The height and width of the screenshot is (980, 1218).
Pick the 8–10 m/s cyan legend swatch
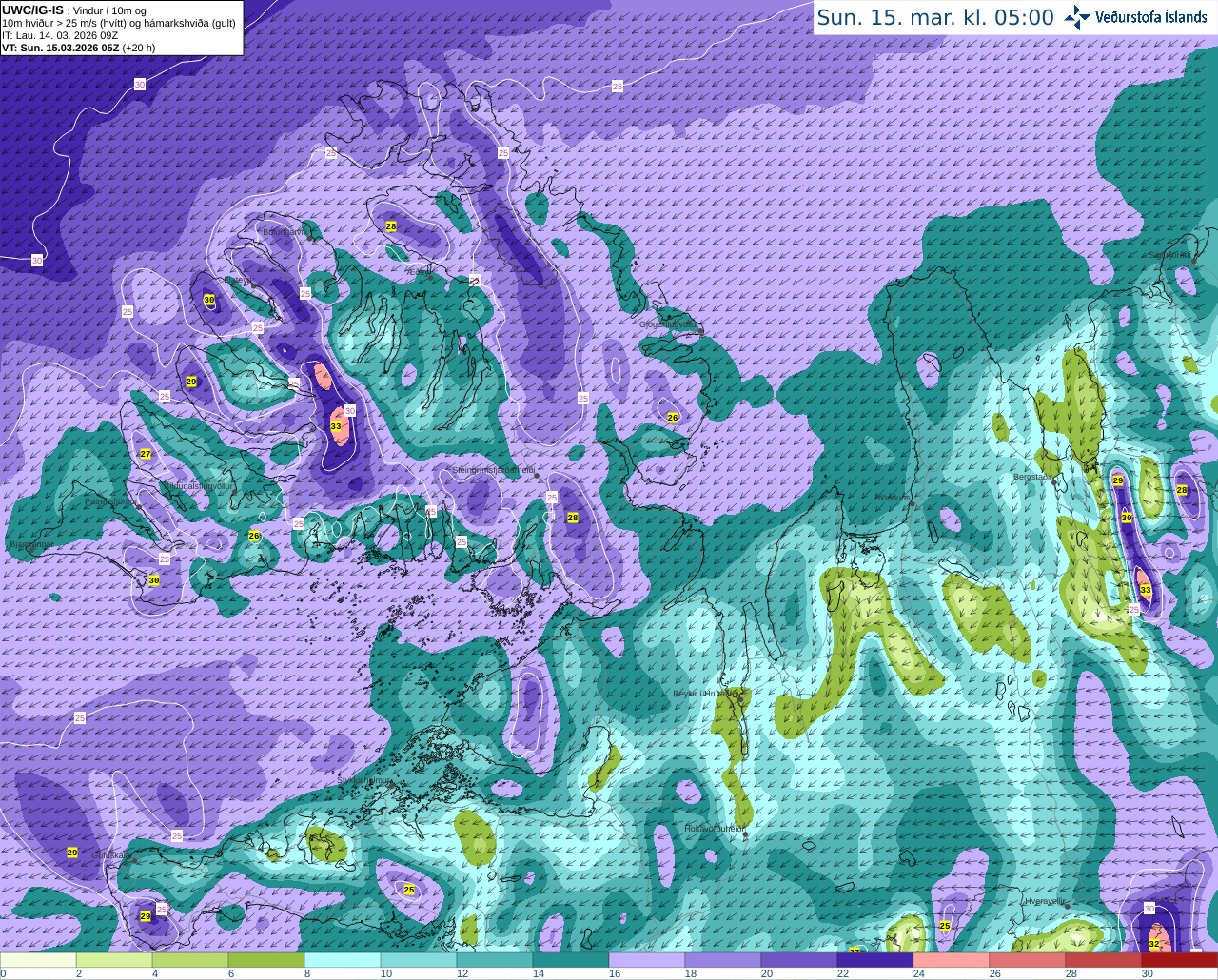click(343, 960)
